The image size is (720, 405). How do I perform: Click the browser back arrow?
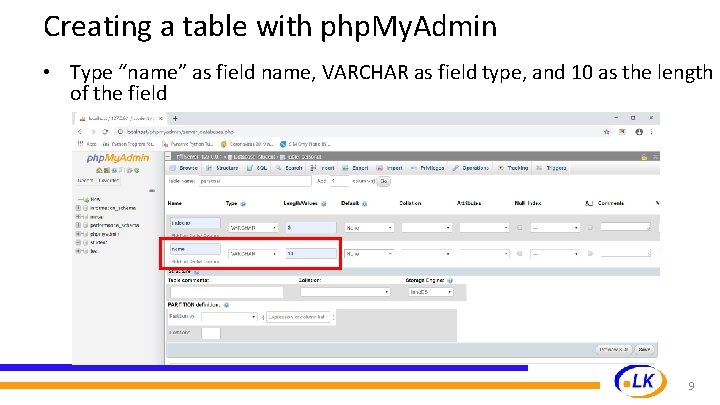(80, 132)
